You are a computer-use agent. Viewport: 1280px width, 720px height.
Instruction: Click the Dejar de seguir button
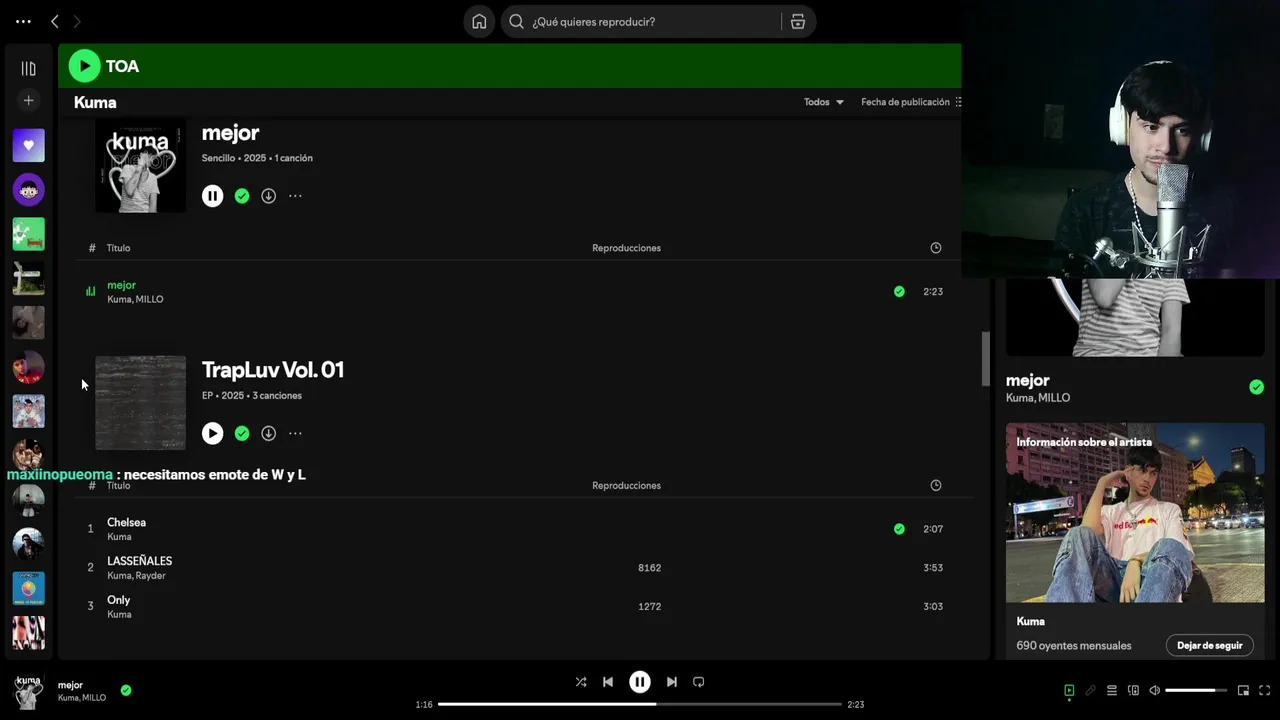click(x=1209, y=646)
